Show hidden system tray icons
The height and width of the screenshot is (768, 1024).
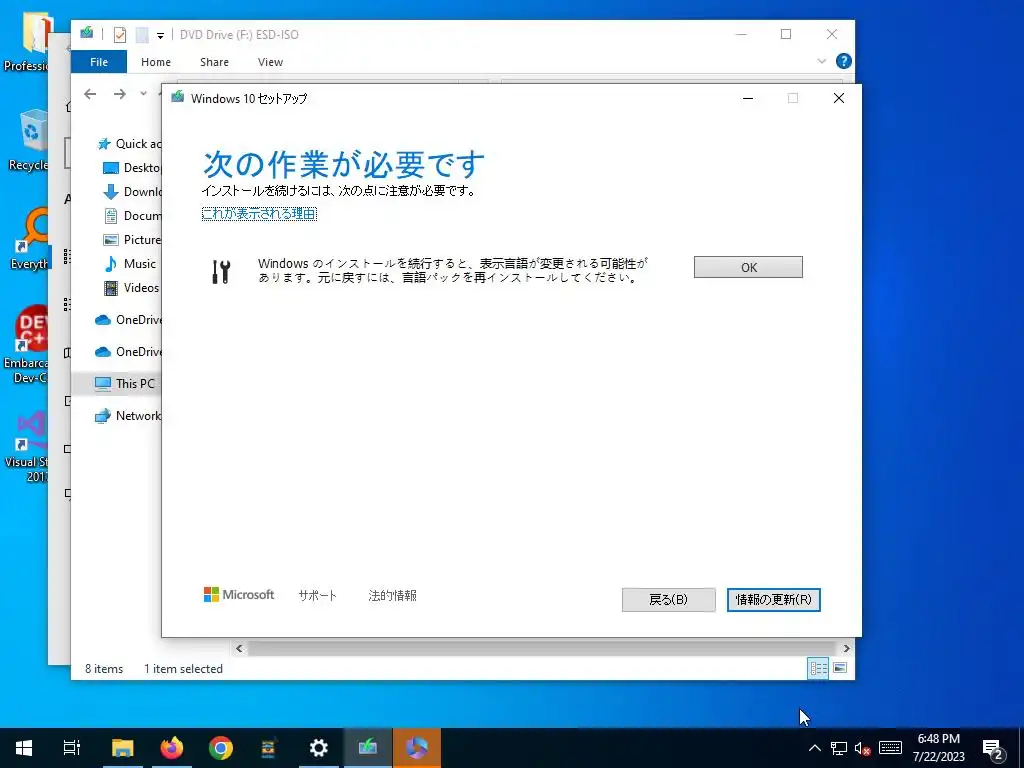click(814, 748)
